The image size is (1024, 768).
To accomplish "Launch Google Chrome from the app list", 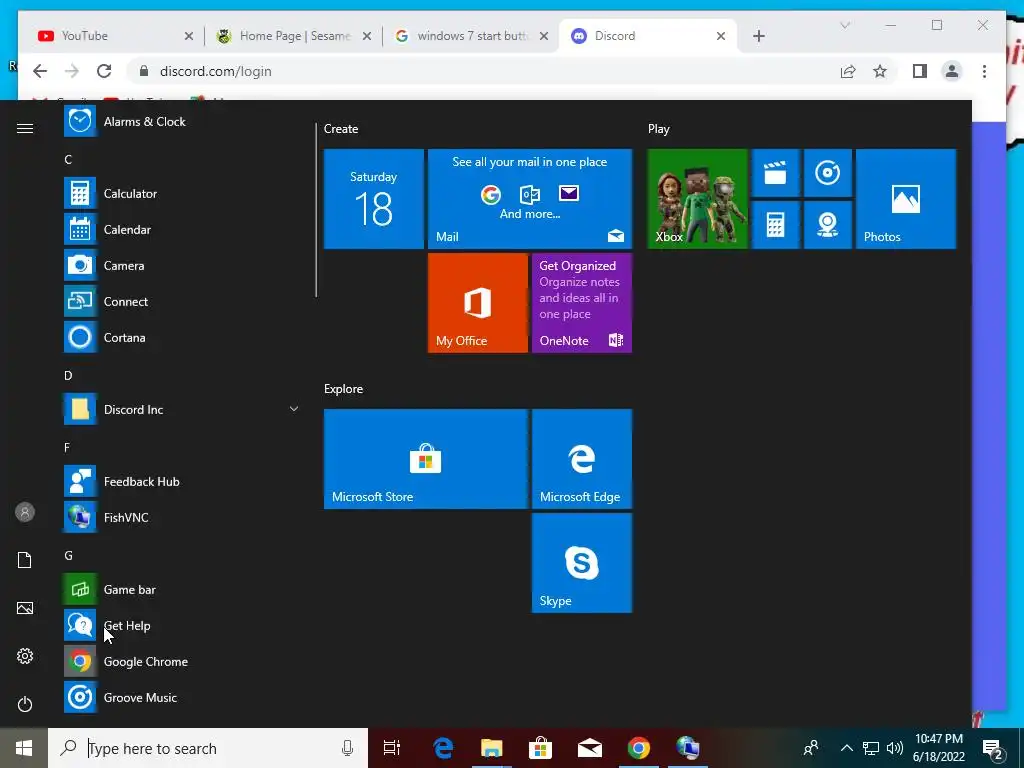I will pos(182,662).
